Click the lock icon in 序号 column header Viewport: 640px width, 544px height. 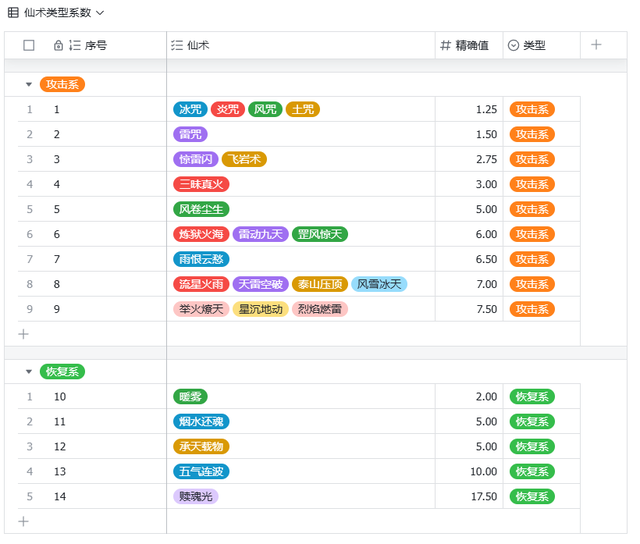pos(58,45)
